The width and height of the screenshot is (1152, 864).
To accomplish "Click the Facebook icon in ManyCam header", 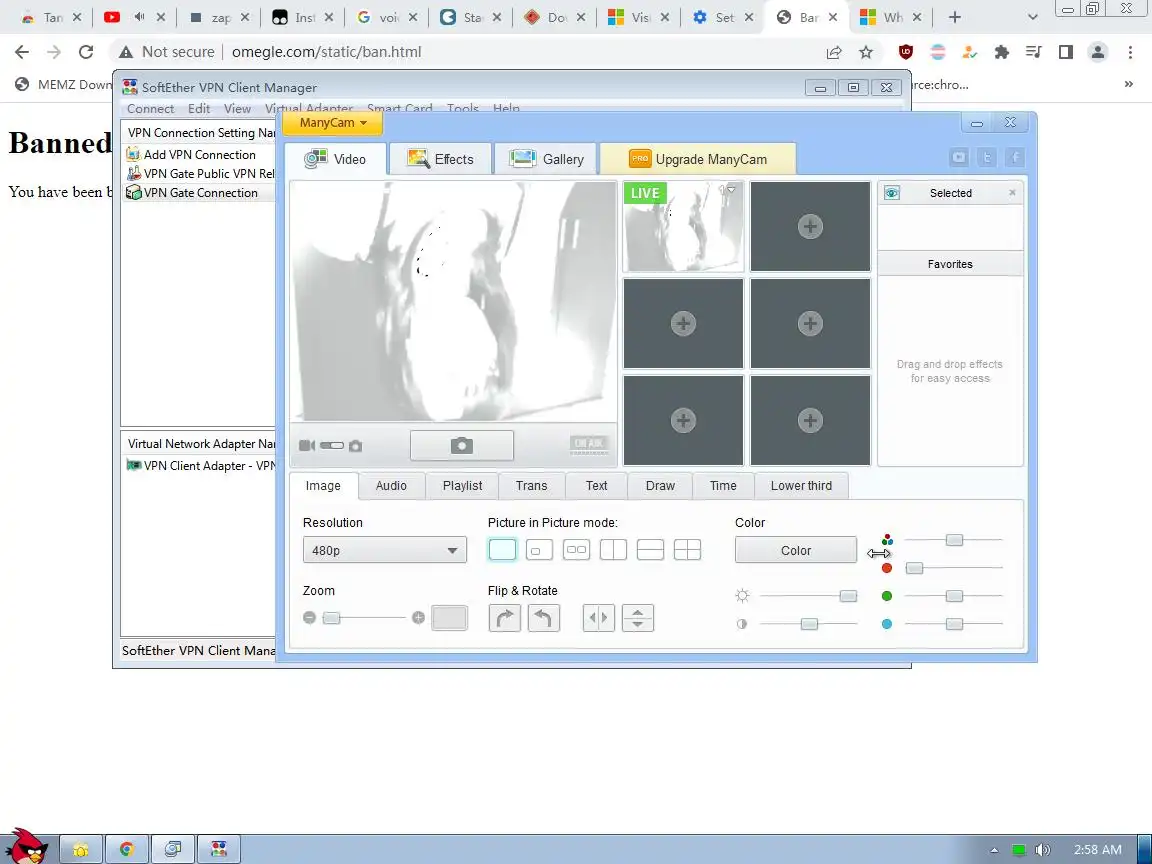I will coord(1015,157).
